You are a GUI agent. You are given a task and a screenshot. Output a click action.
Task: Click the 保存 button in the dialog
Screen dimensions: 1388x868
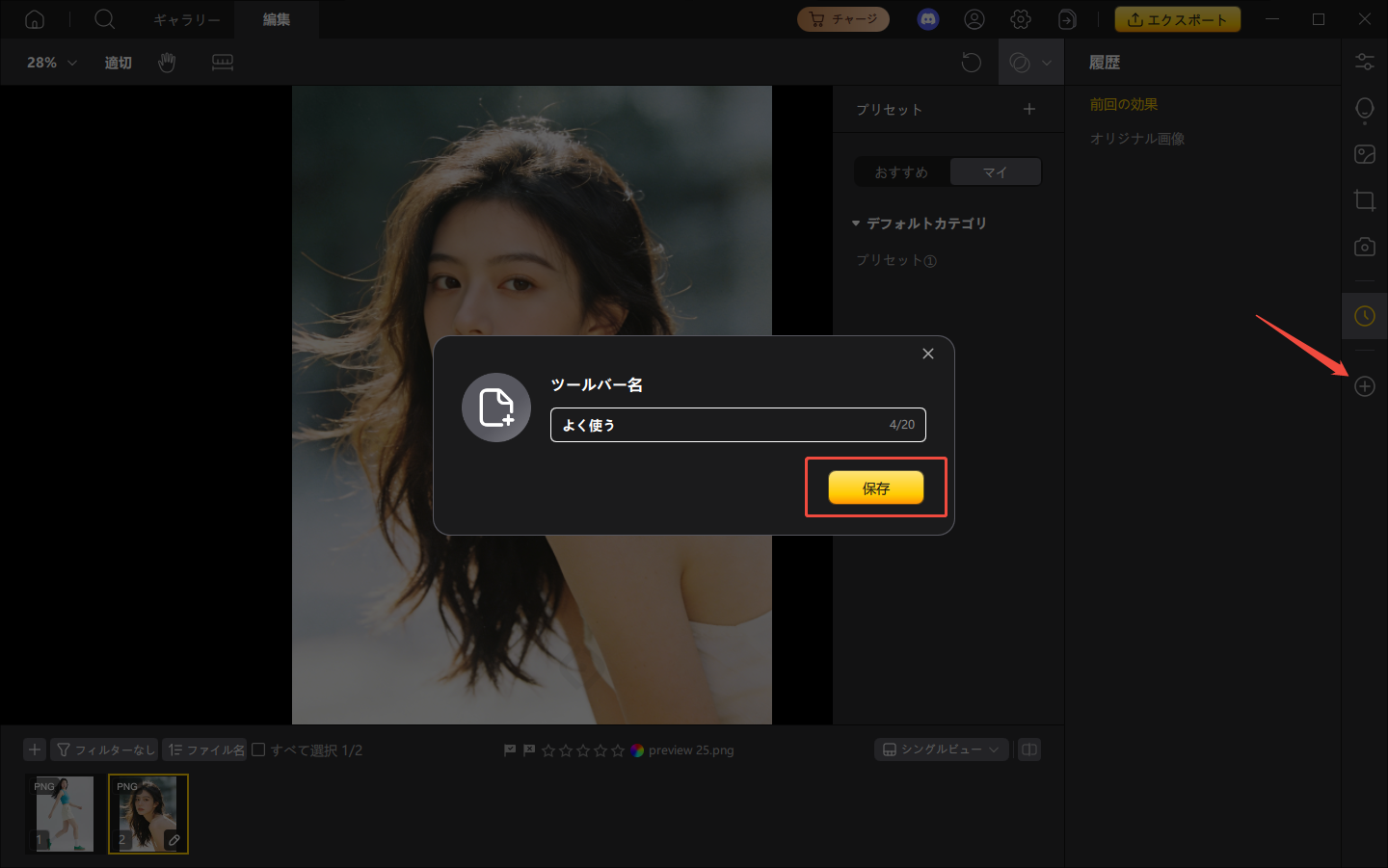pyautogui.click(x=875, y=487)
